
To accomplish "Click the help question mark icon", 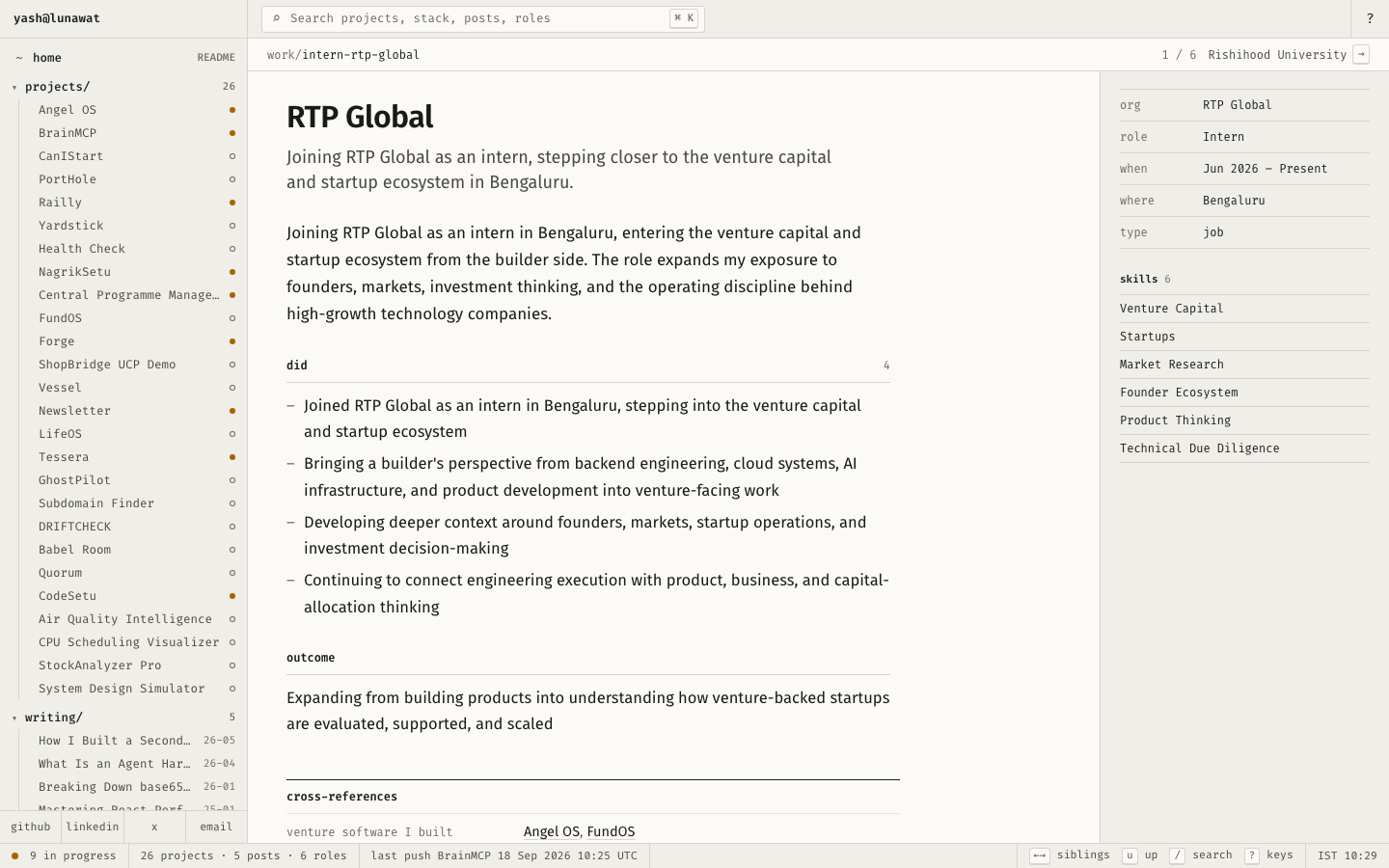I will [1370, 18].
